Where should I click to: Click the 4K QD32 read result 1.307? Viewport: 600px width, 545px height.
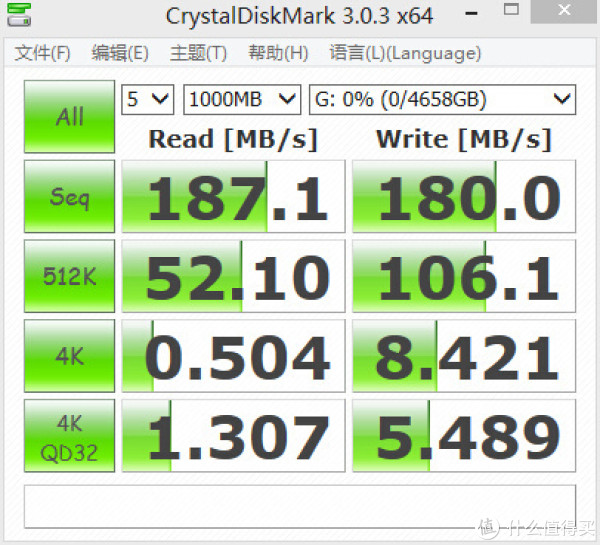point(233,436)
